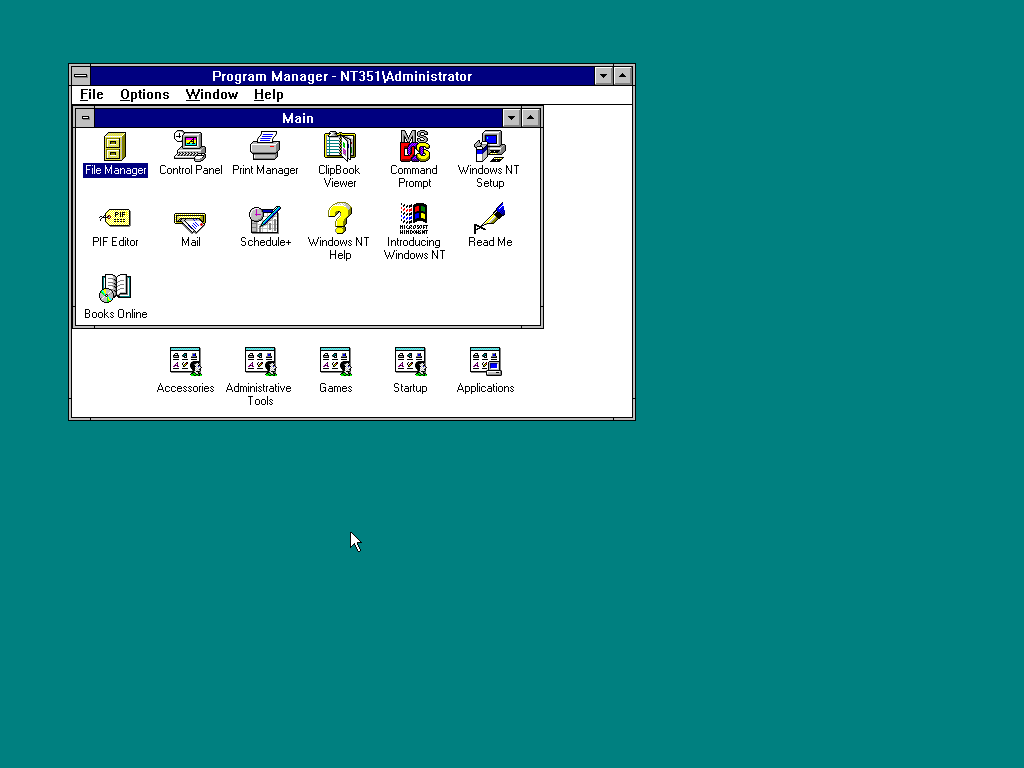This screenshot has height=768, width=1024.
Task: Select the Administrative Tools program group
Action: tap(260, 362)
